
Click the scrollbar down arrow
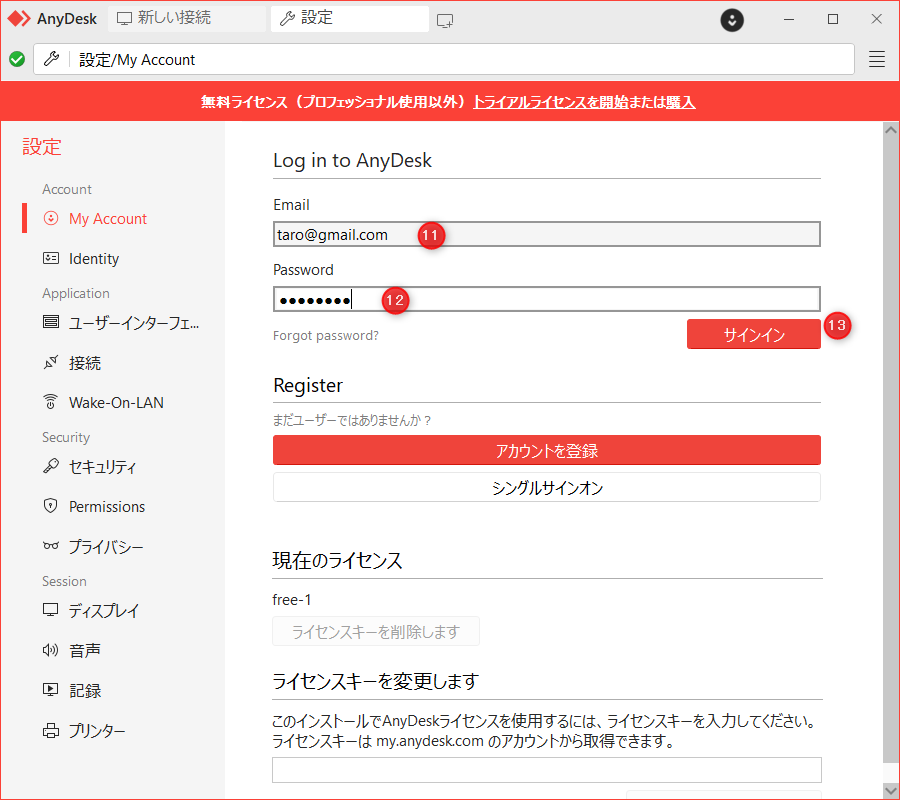click(x=891, y=790)
